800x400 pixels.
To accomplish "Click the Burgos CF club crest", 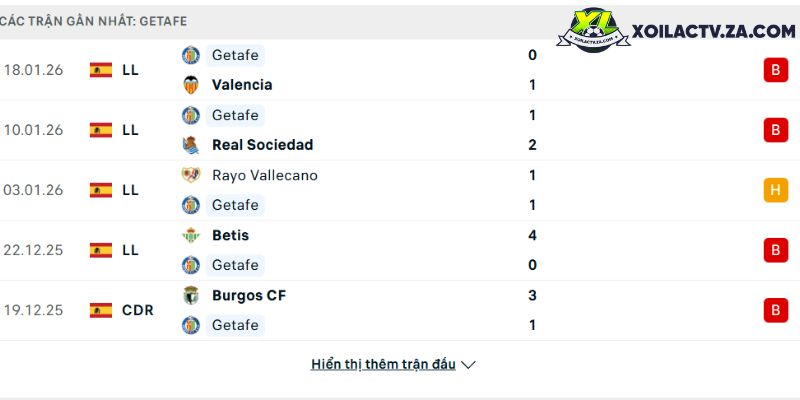I will coord(190,295).
